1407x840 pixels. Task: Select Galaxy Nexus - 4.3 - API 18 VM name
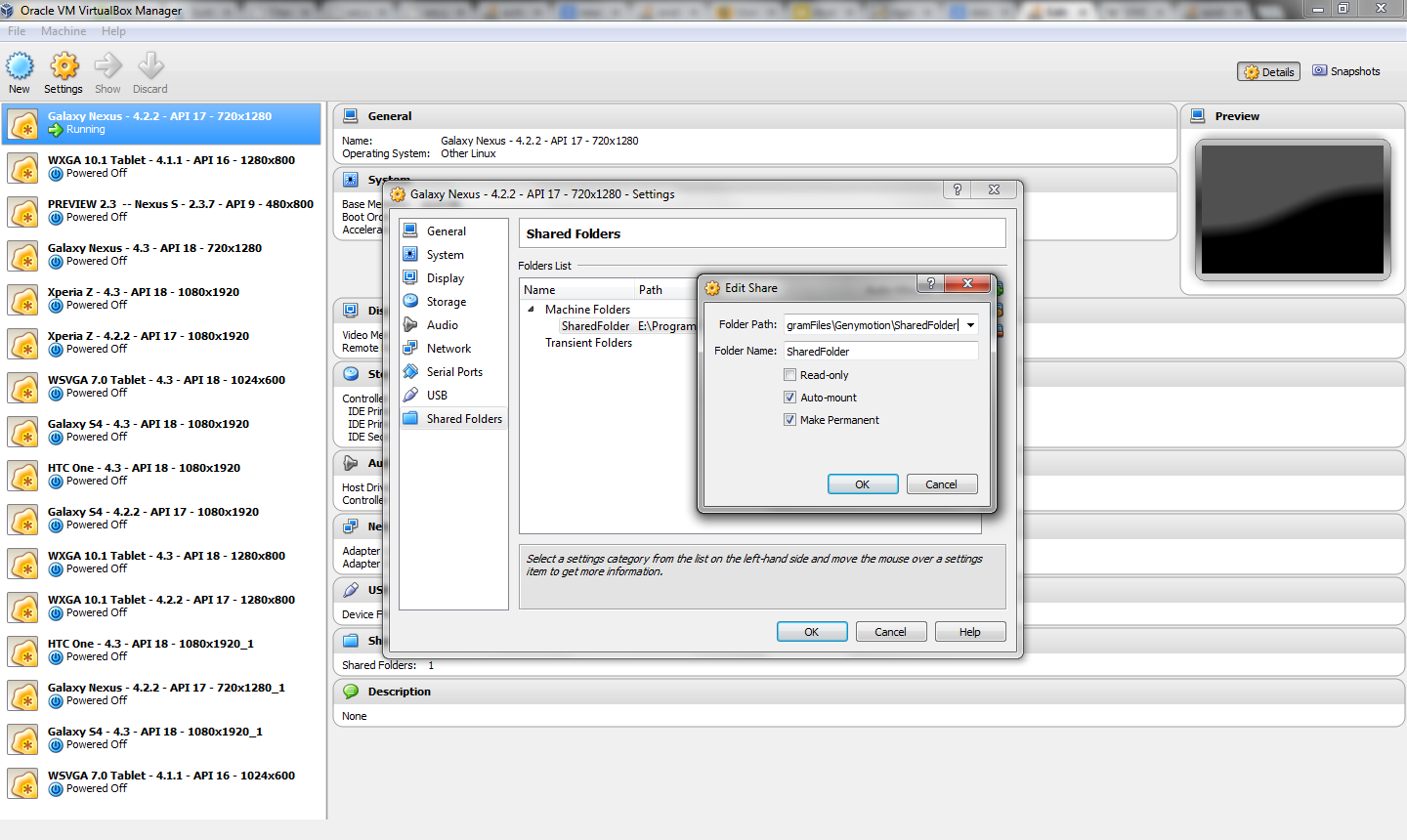tap(154, 248)
